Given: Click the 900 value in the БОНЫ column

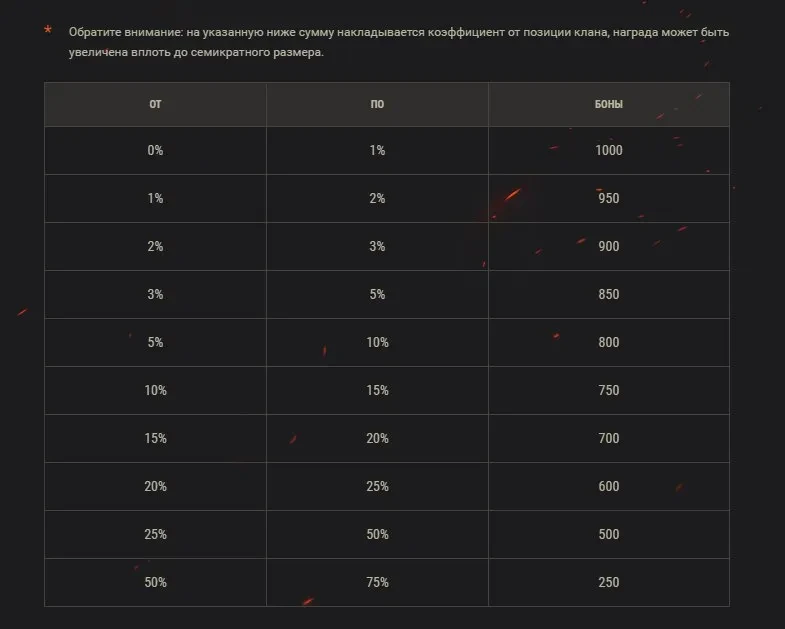Looking at the screenshot, I should coord(608,246).
